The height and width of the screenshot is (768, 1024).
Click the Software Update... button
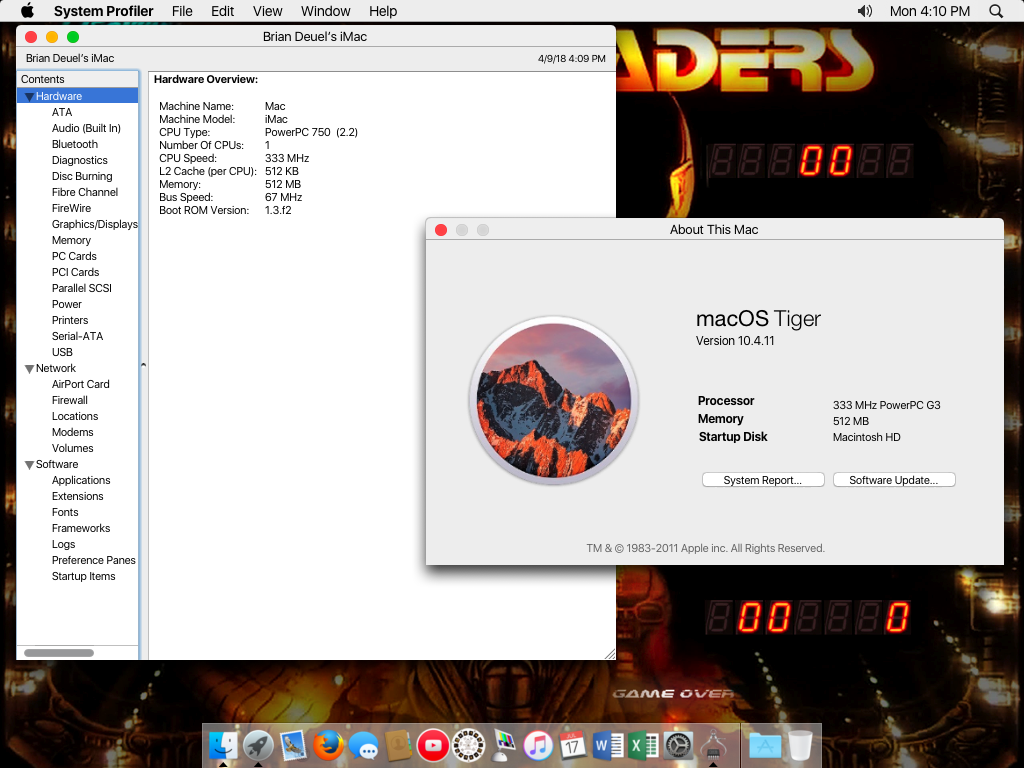(x=894, y=480)
